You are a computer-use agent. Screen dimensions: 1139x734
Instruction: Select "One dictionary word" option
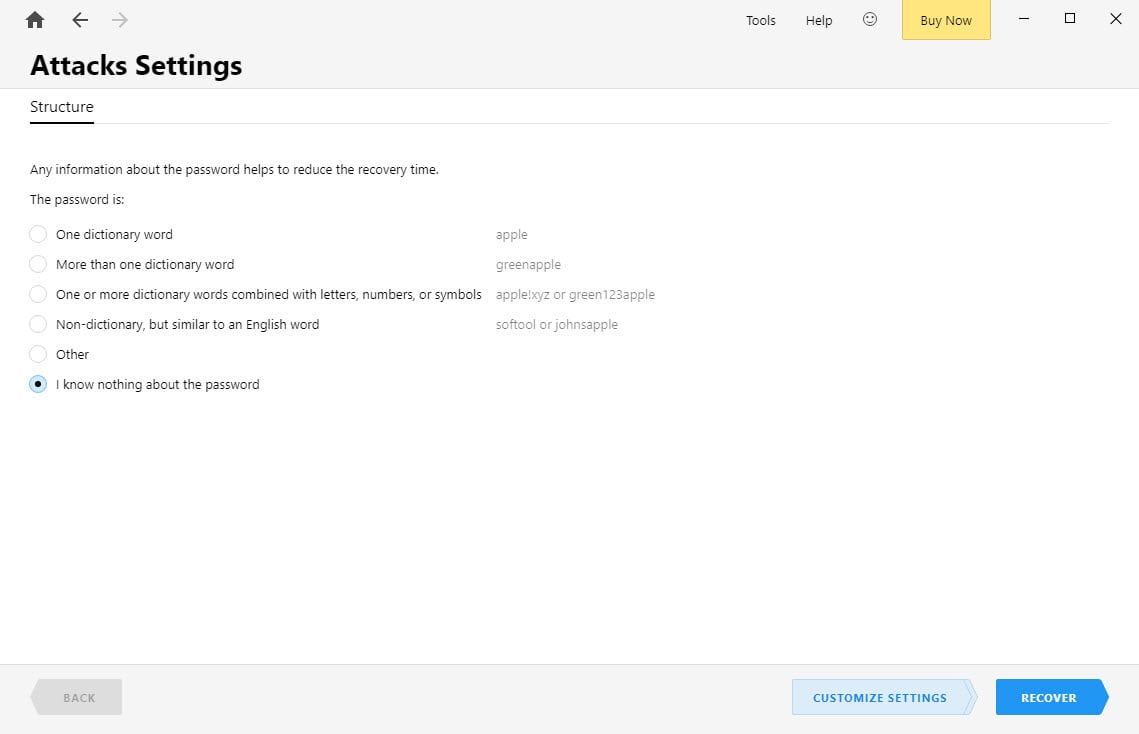[x=38, y=234]
